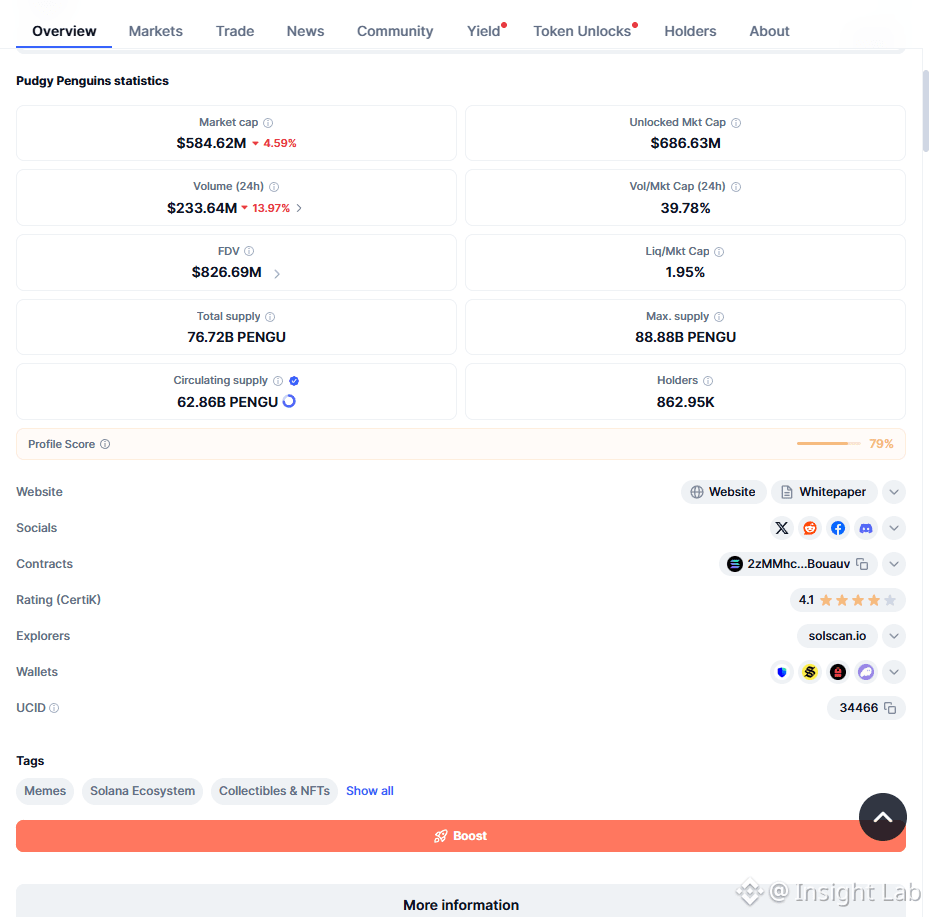This screenshot has height=917, width=929.
Task: Expand the Explorers dropdown chevron
Action: tap(894, 636)
